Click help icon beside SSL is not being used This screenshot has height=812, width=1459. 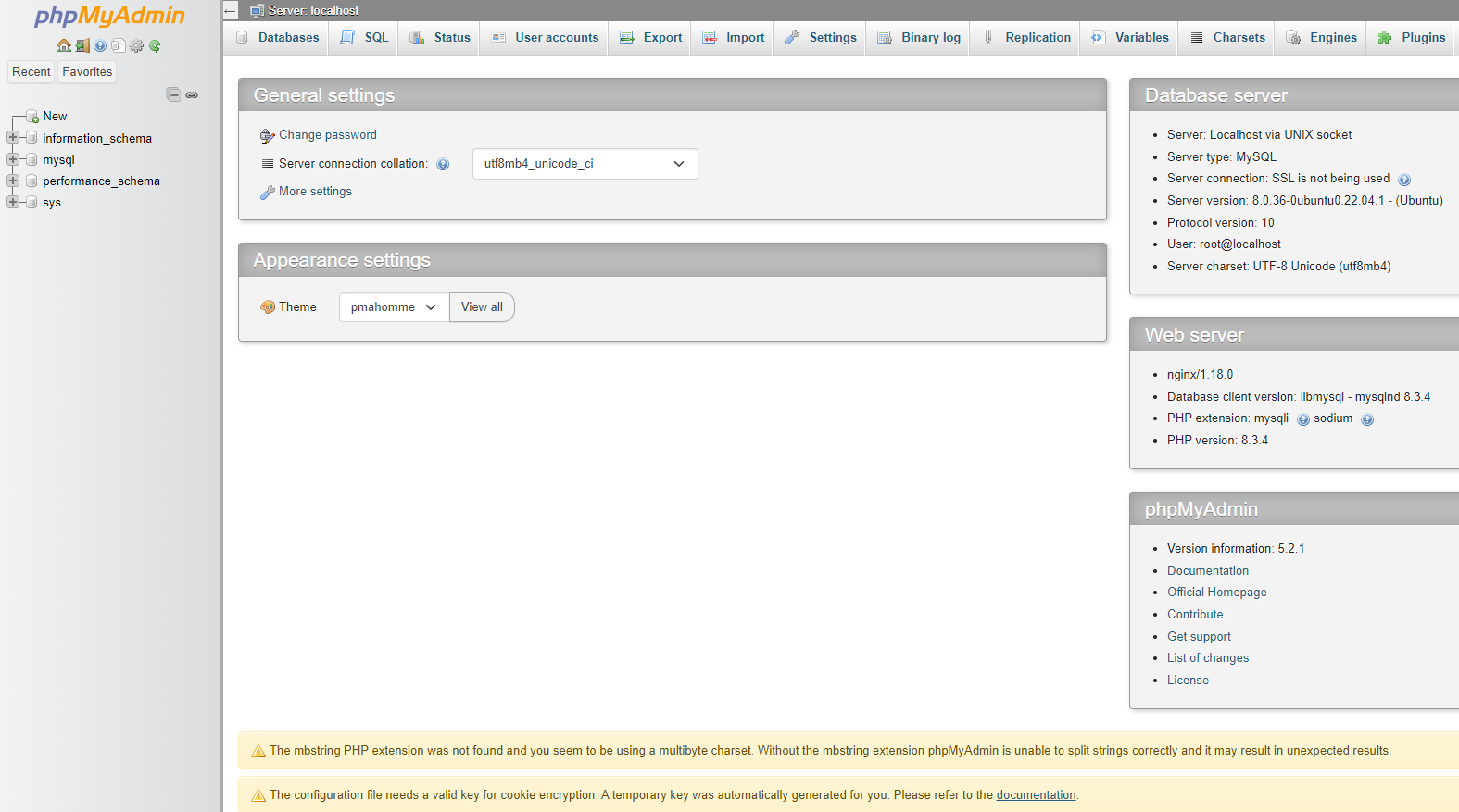click(1404, 180)
